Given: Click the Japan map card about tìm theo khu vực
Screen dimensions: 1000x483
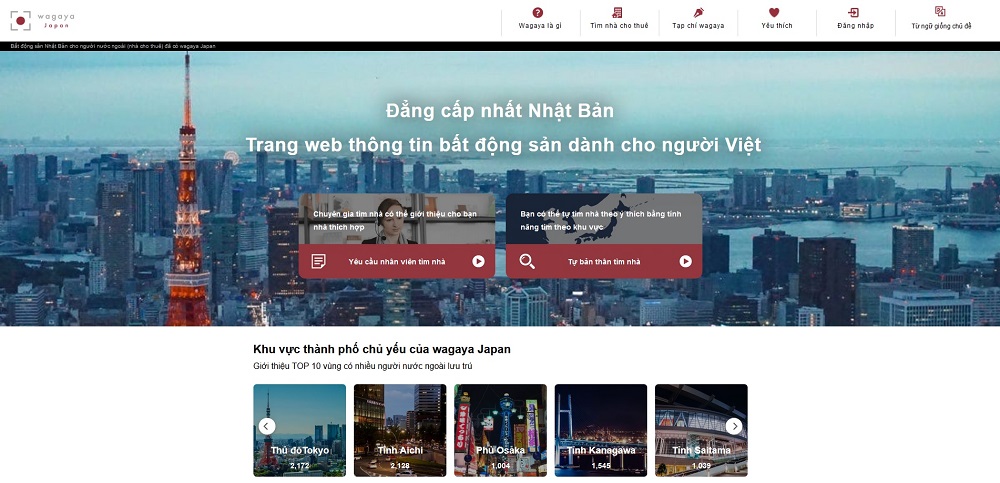Looking at the screenshot, I should tap(604, 219).
